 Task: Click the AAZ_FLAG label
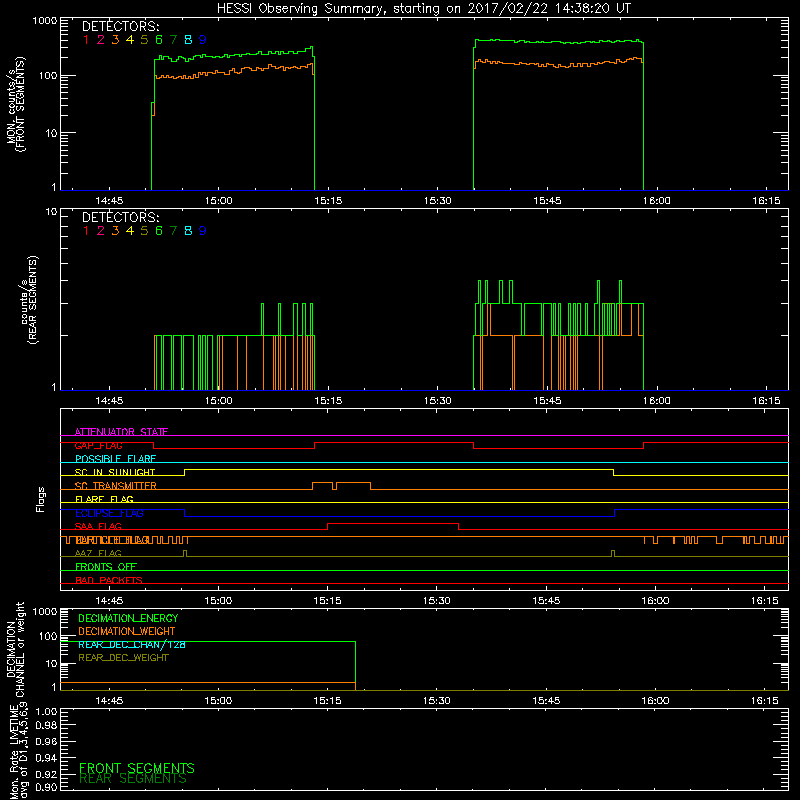(x=98, y=554)
